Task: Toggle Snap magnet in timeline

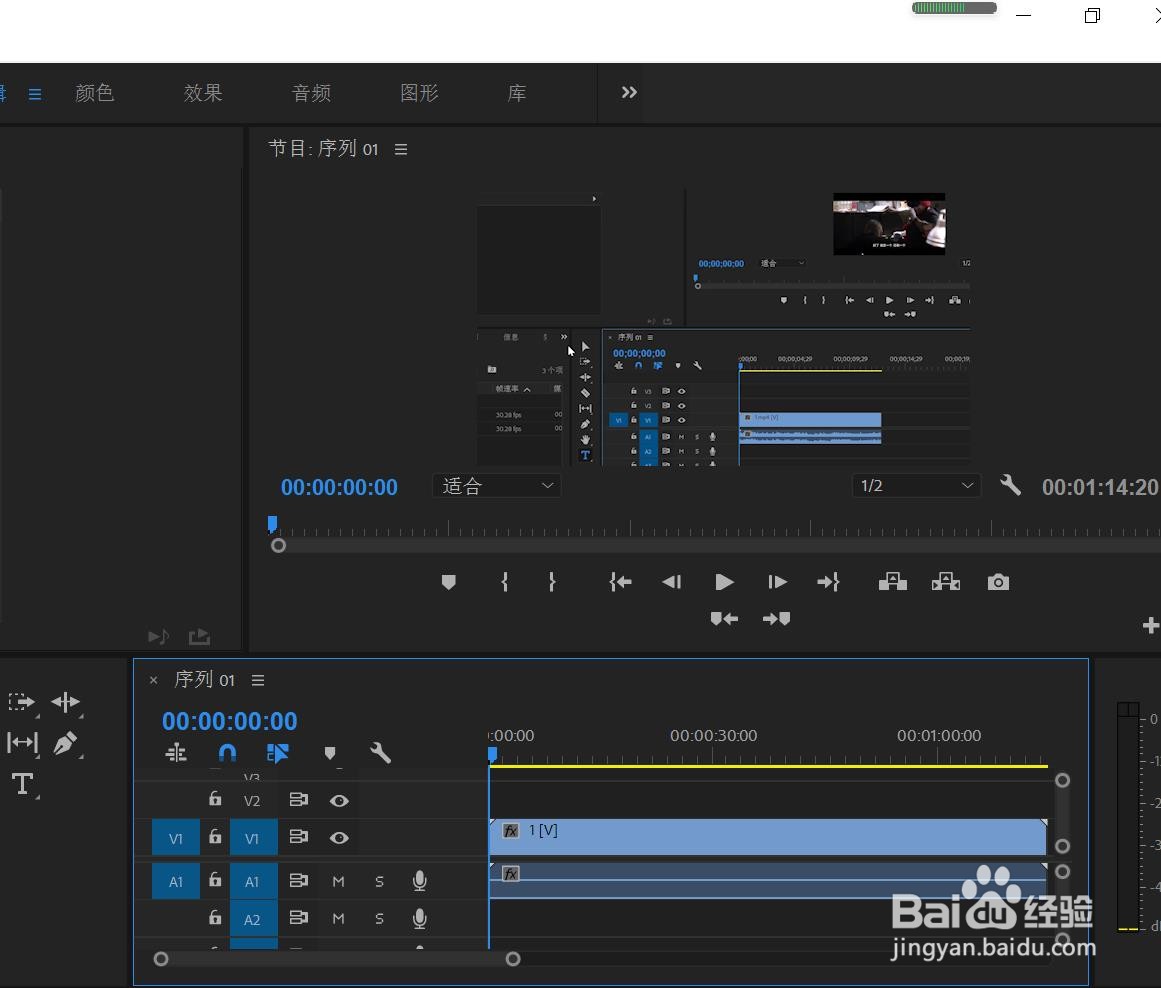Action: (x=227, y=753)
